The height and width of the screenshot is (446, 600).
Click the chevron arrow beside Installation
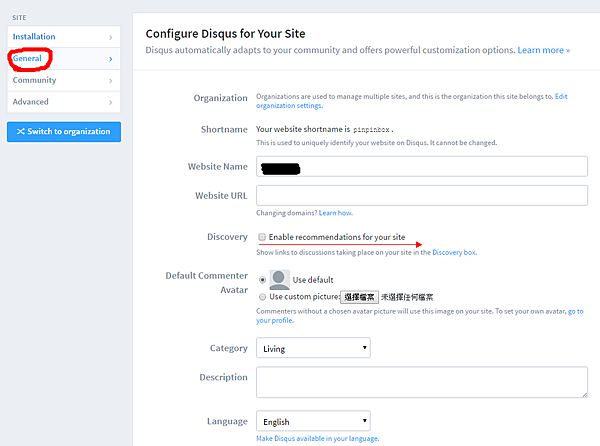coord(111,37)
